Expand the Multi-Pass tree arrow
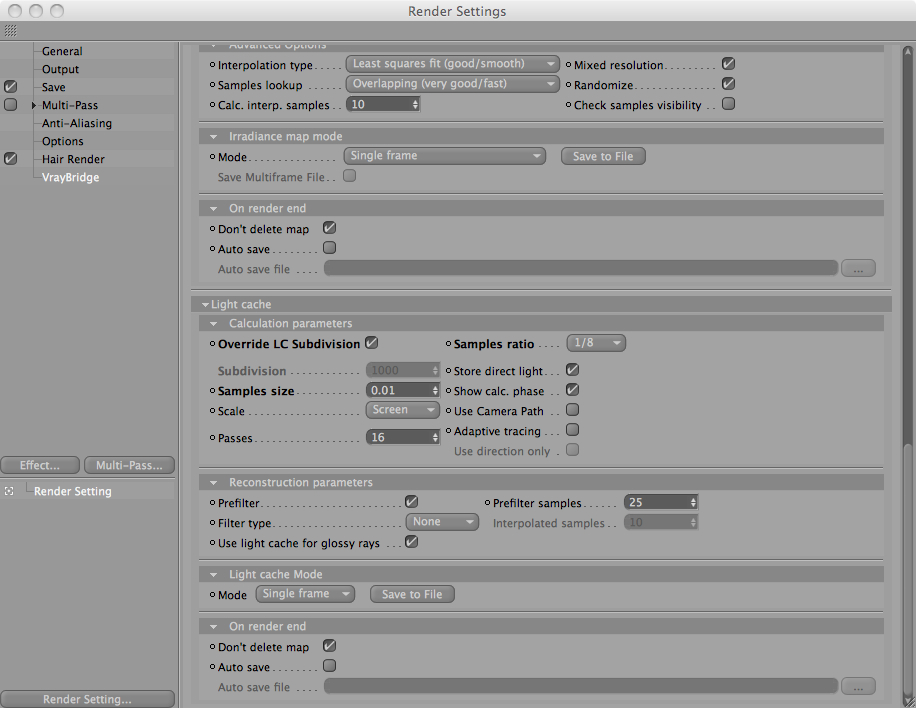Image resolution: width=916 pixels, height=708 pixels. (34, 105)
